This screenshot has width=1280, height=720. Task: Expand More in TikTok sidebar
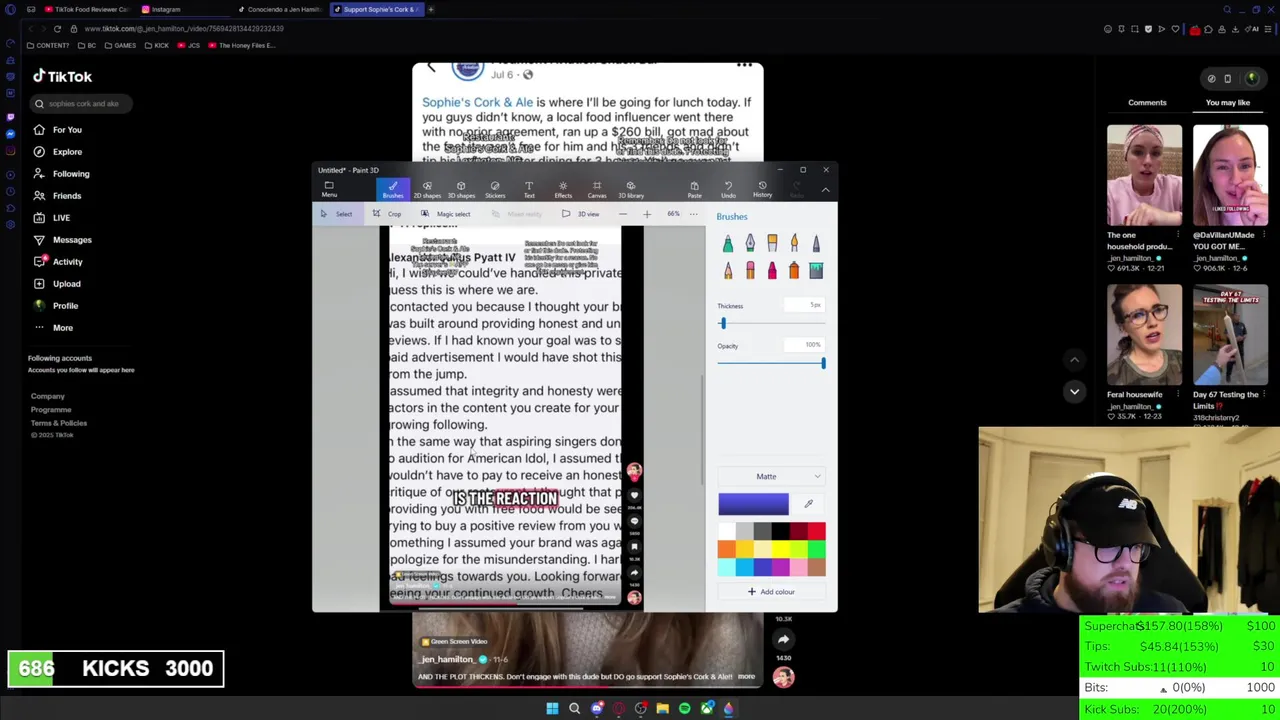[x=53, y=327]
